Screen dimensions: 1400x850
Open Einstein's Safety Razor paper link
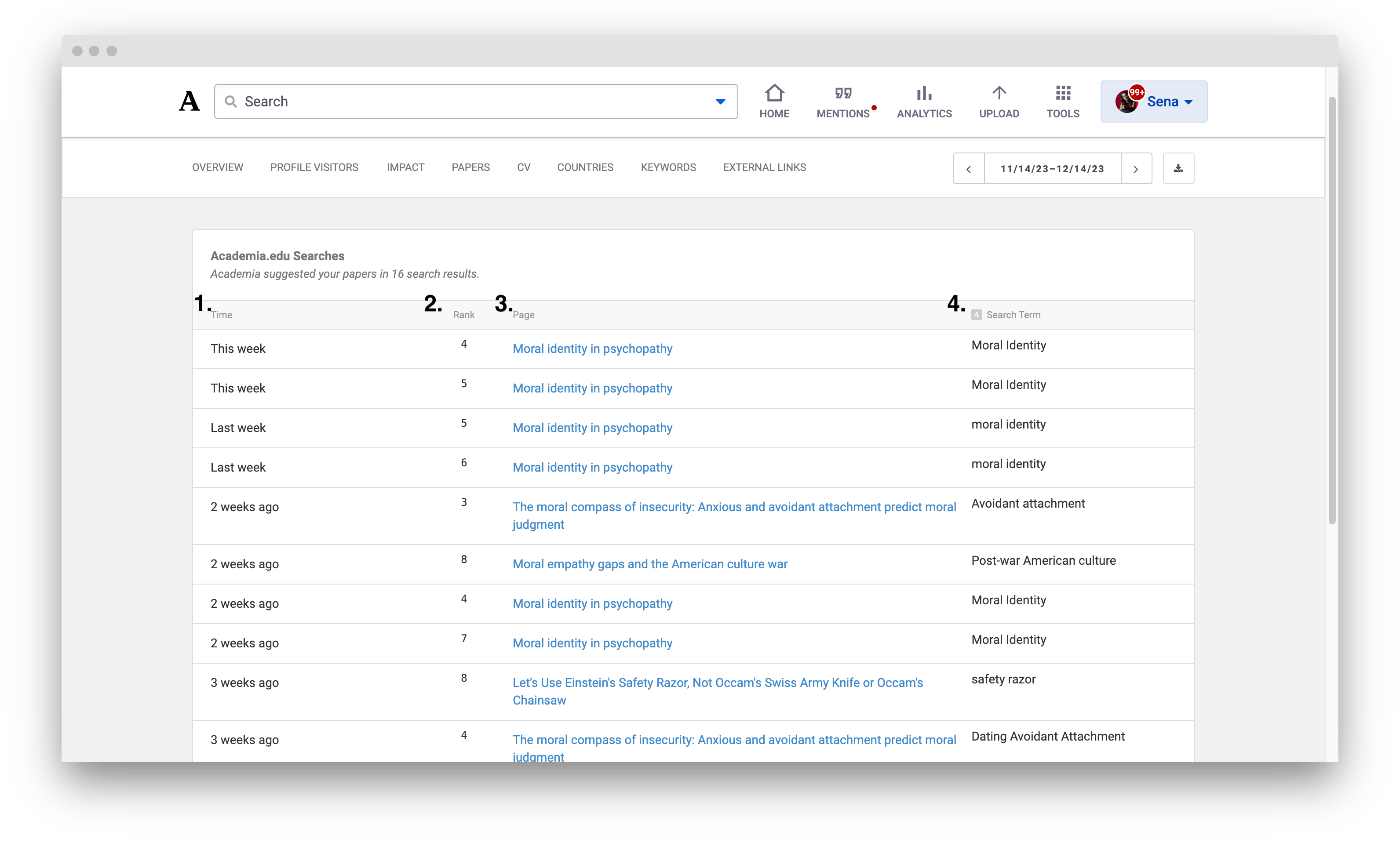tap(718, 692)
